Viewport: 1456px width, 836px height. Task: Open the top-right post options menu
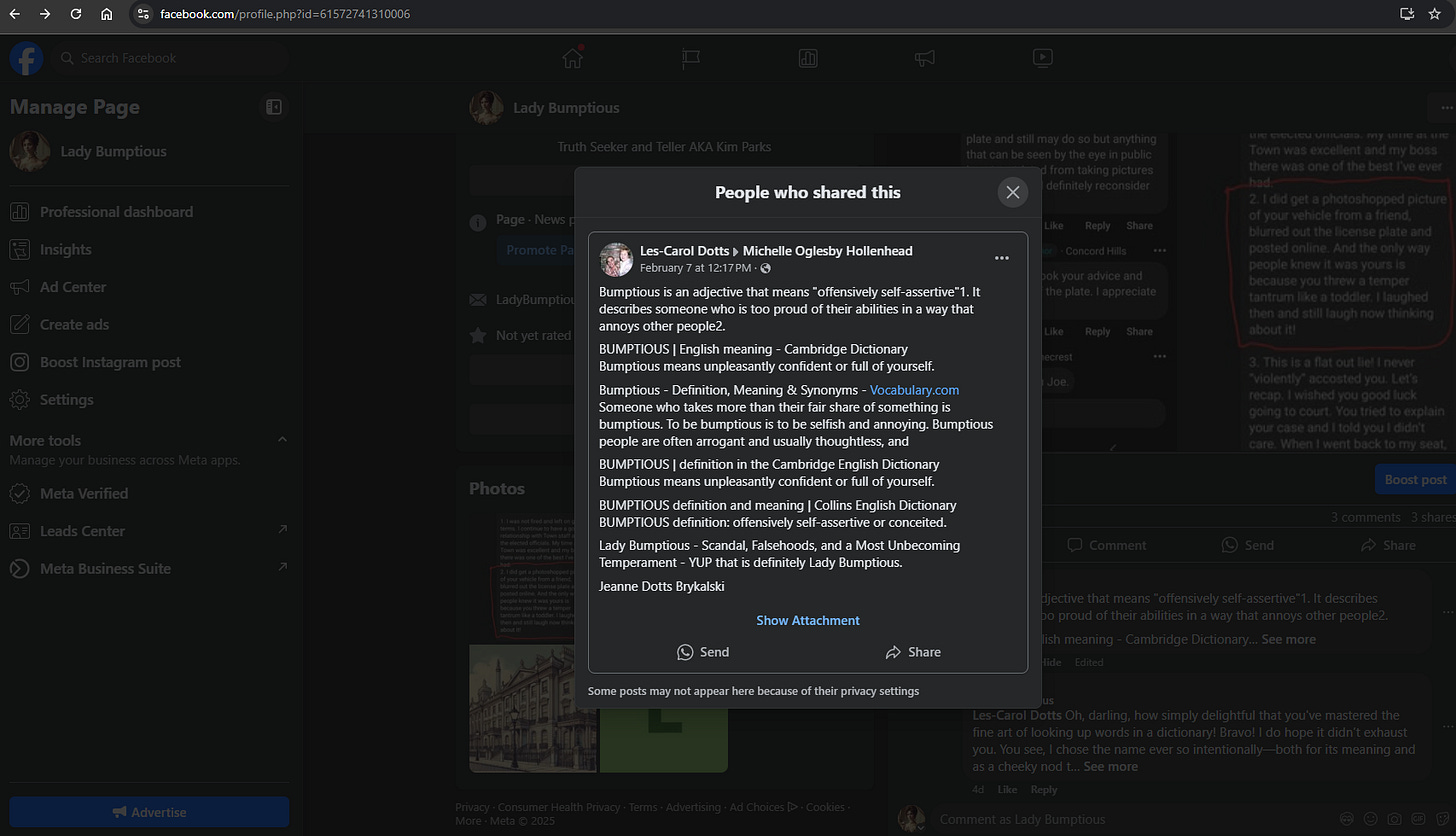(x=1445, y=107)
